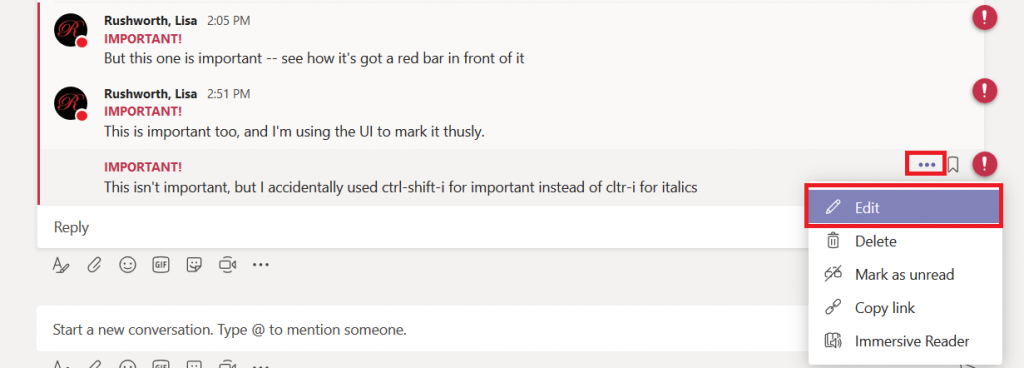Open Rushworth, Lisa name on 2:51 PM message
Viewport: 1024px width, 368px height.
(152, 94)
